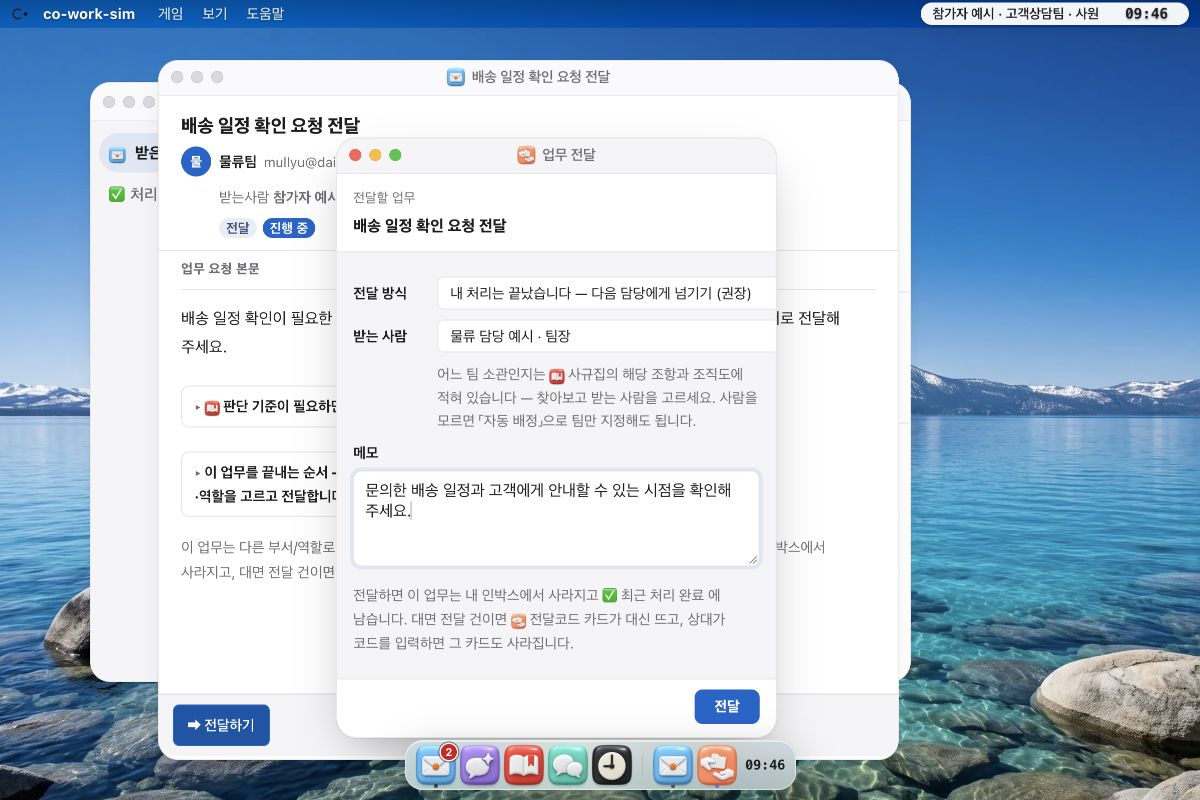The height and width of the screenshot is (800, 1200).
Task: Click the handoff icon in the 업무 전달 title bar
Action: tap(526, 155)
